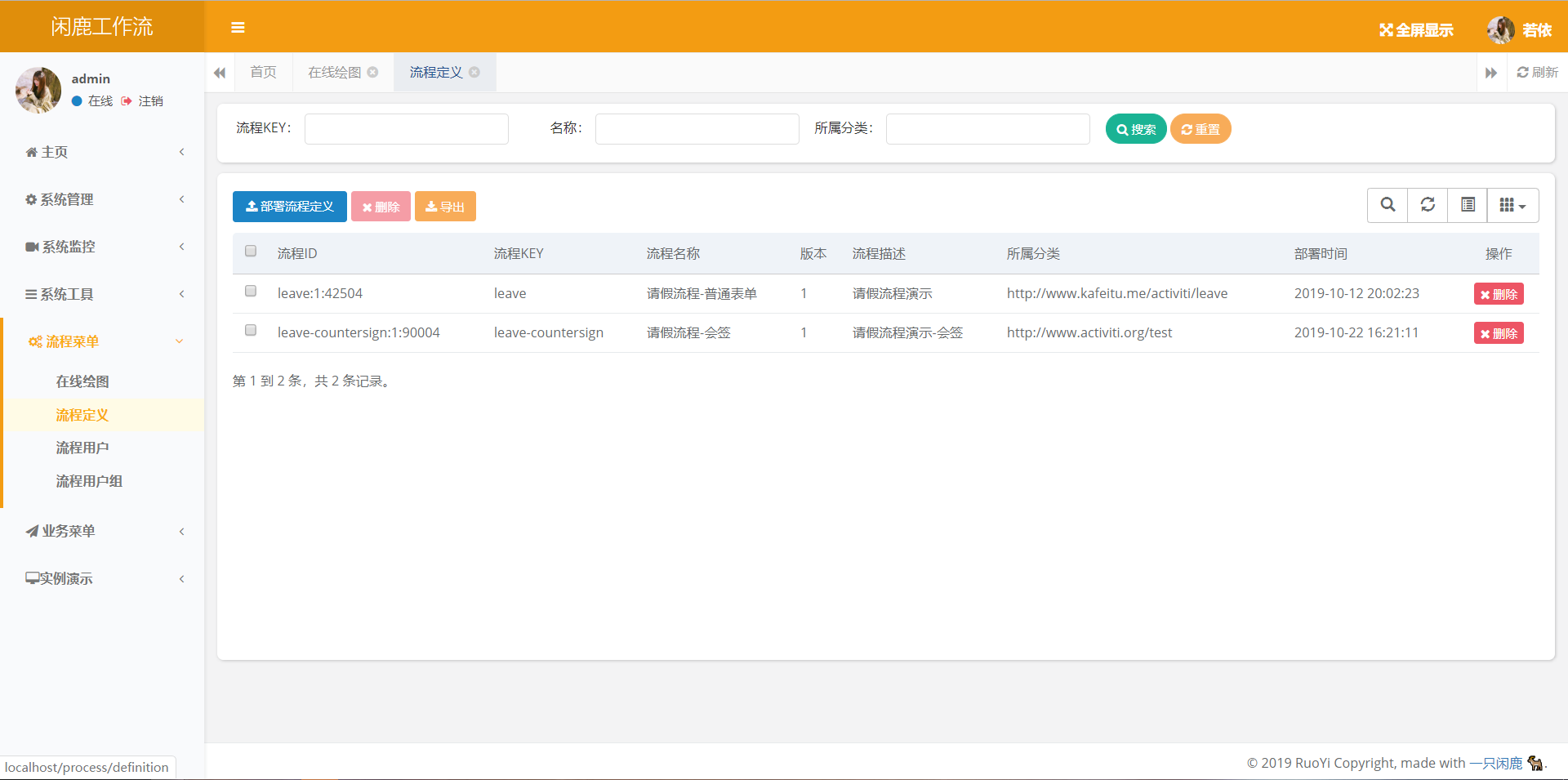Close the 在线绘图 tab
The width and height of the screenshot is (1568, 780).
[372, 72]
